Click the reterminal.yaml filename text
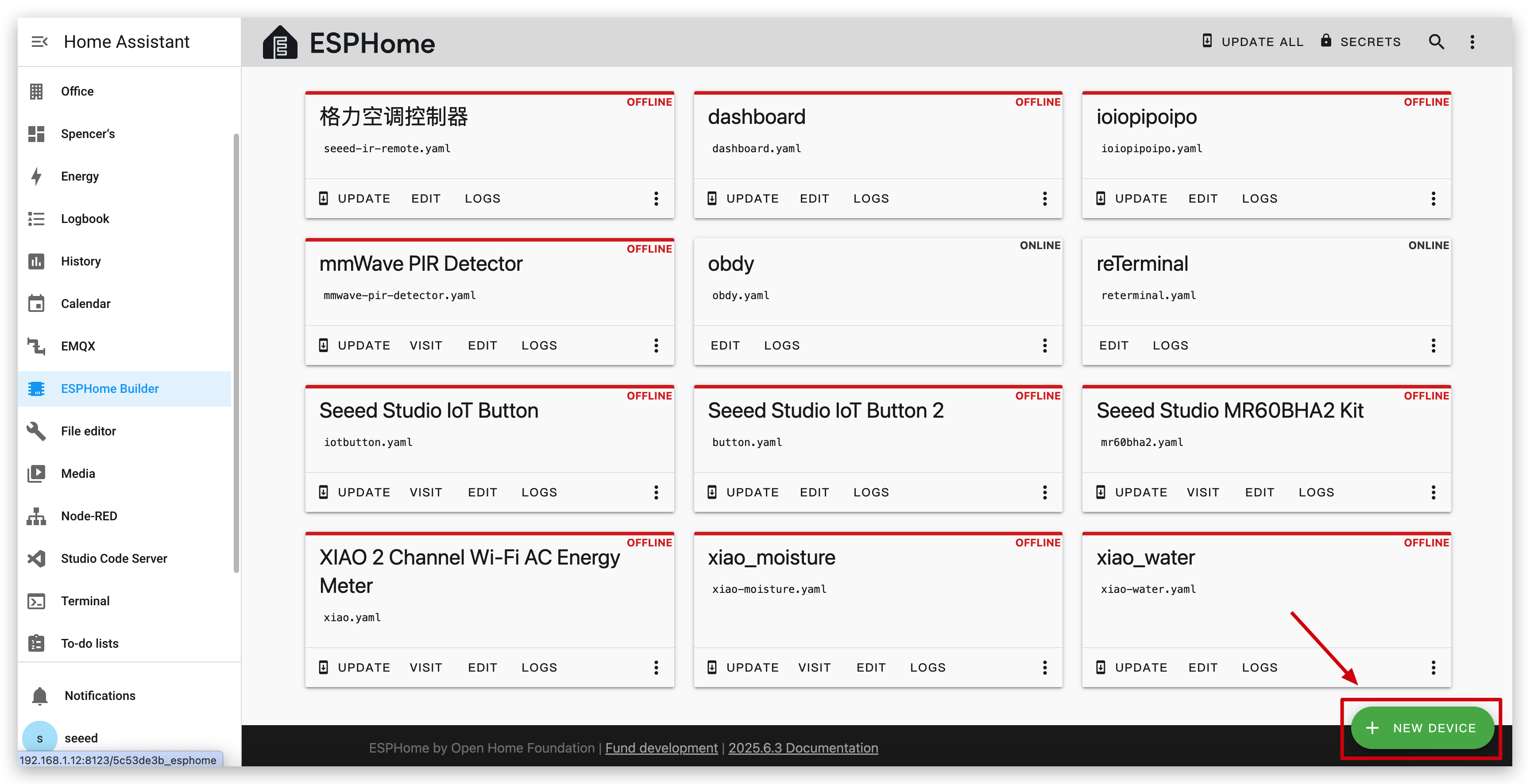Screen dimensions: 1530x784 point(1148,295)
